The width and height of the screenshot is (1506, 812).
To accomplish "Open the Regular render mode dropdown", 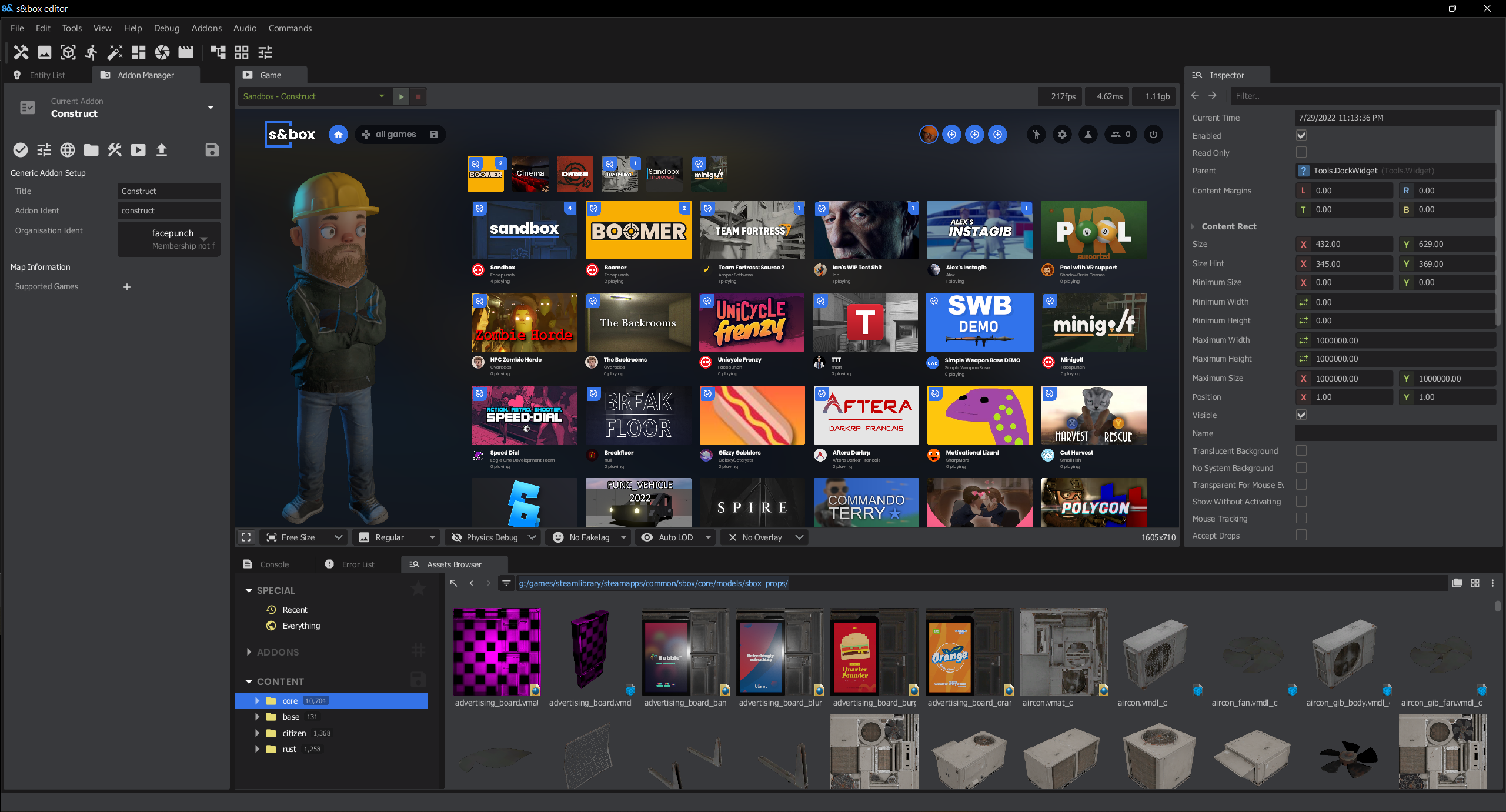I will pyautogui.click(x=397, y=537).
